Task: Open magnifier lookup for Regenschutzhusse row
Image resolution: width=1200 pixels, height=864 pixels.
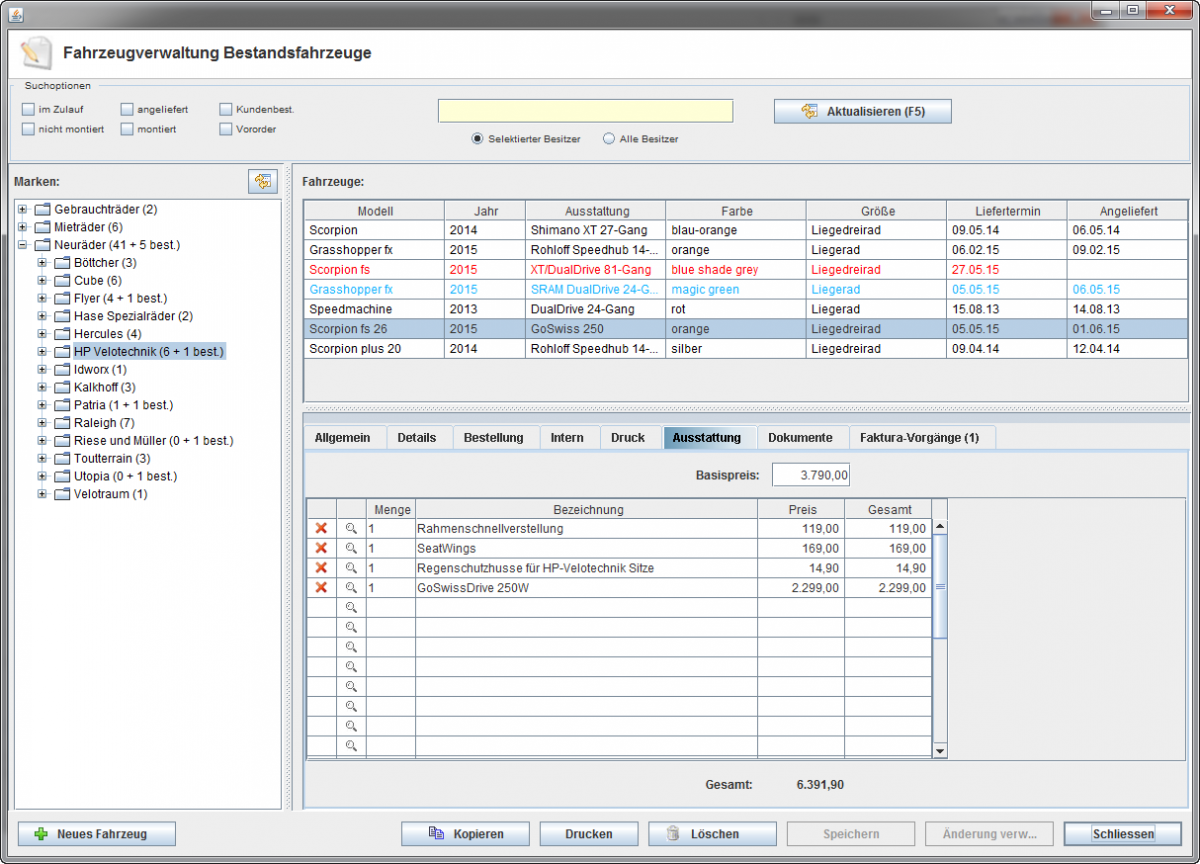Action: pos(351,568)
